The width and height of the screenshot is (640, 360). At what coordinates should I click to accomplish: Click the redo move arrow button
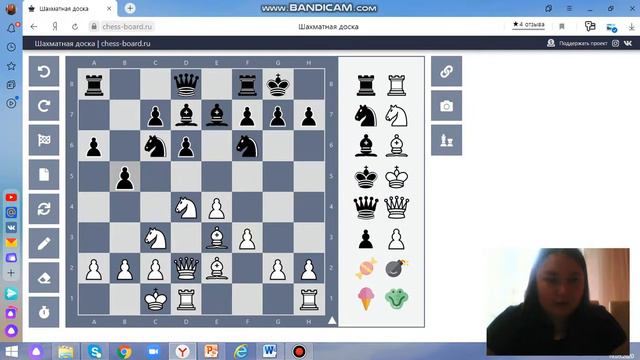point(44,106)
